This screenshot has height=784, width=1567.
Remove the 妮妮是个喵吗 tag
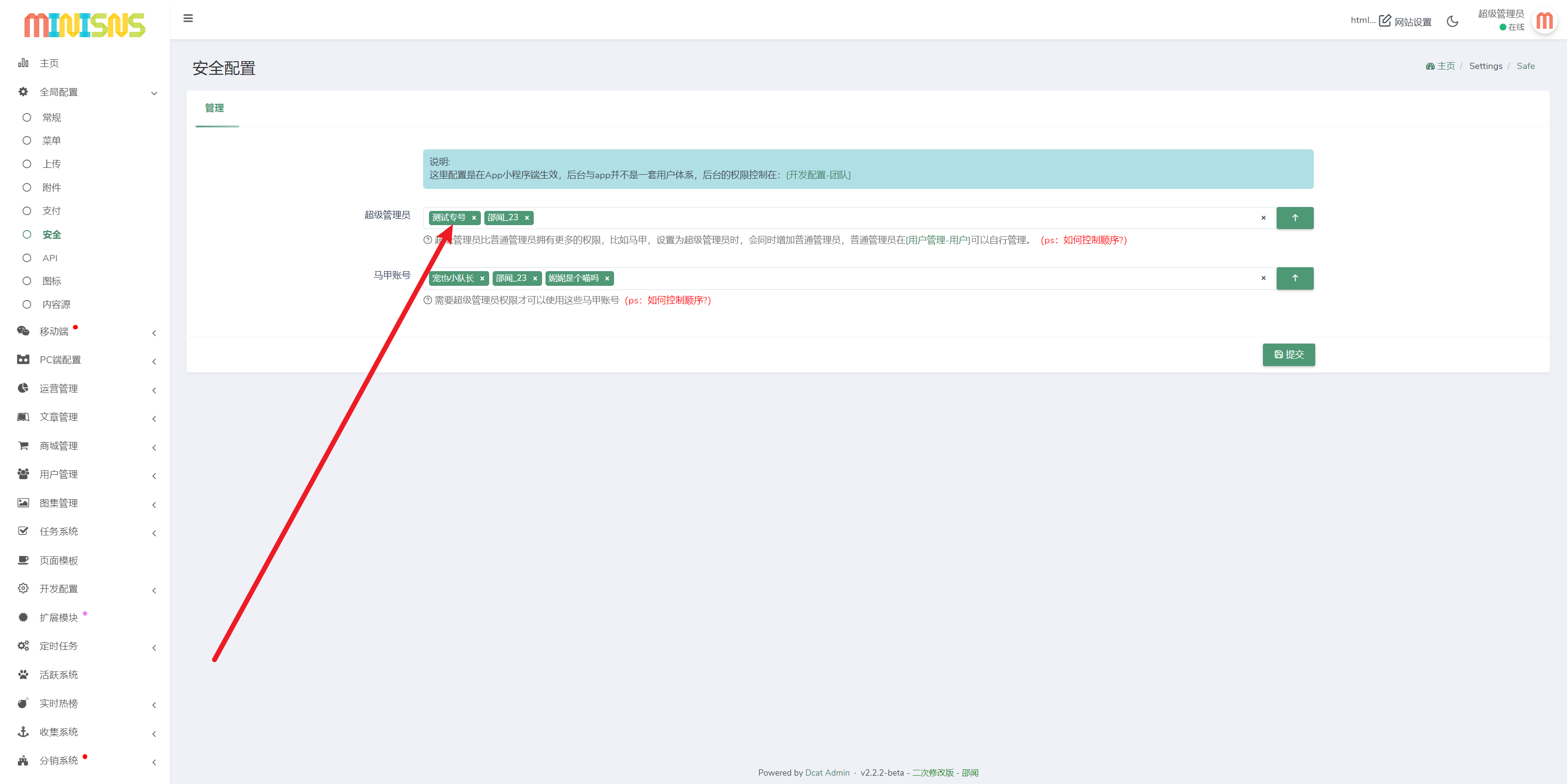(607, 278)
